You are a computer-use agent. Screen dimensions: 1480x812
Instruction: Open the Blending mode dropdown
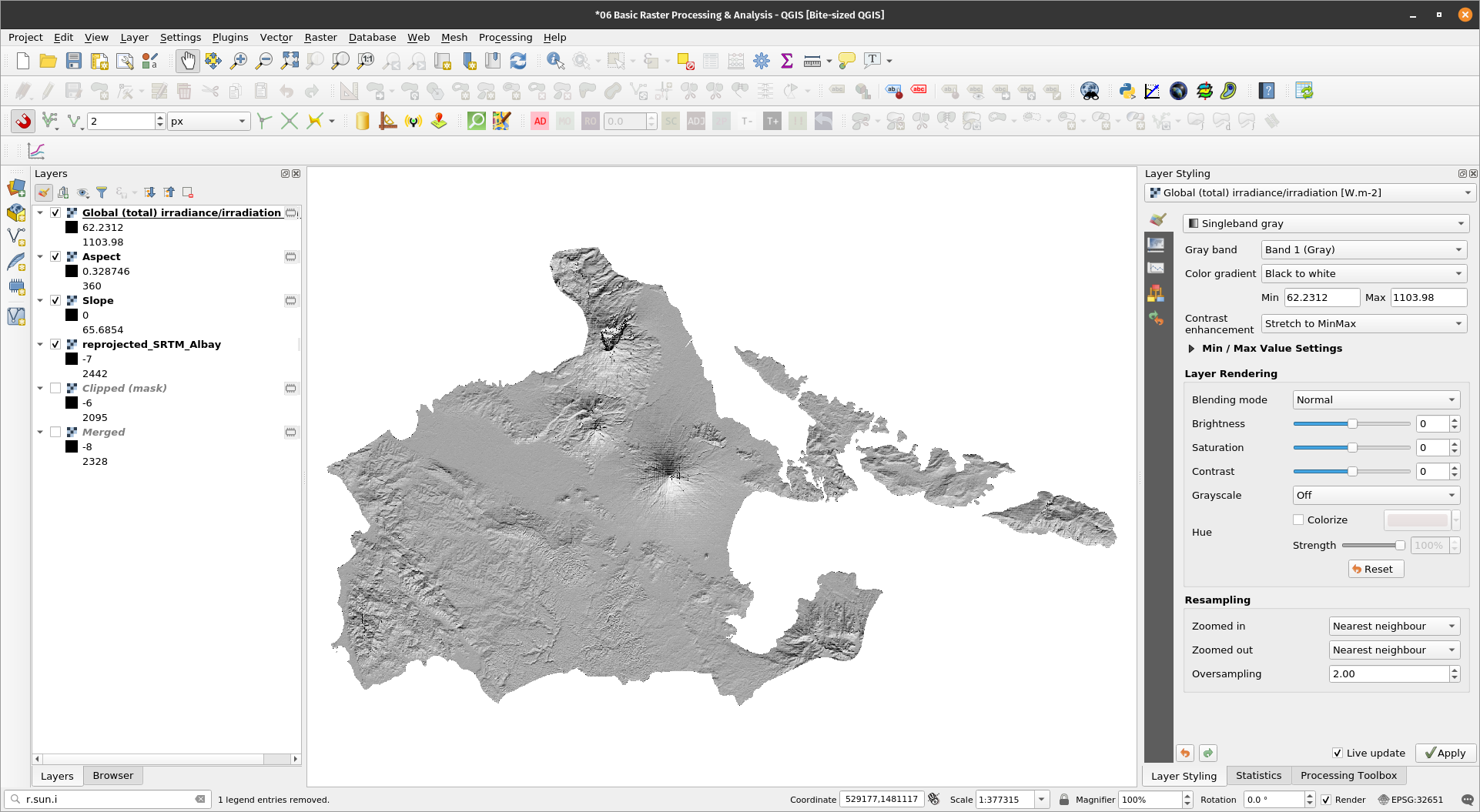1375,399
